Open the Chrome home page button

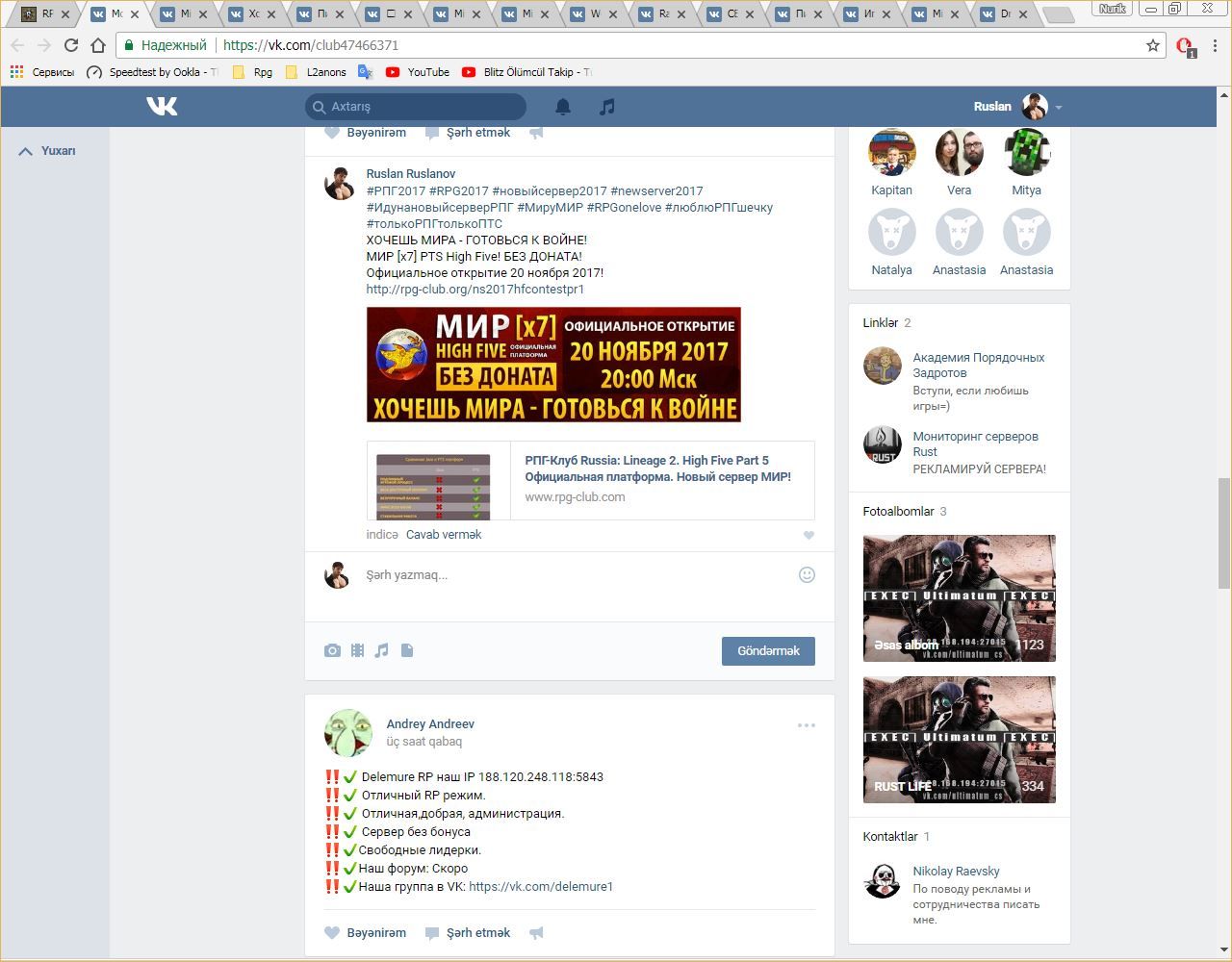click(x=98, y=45)
